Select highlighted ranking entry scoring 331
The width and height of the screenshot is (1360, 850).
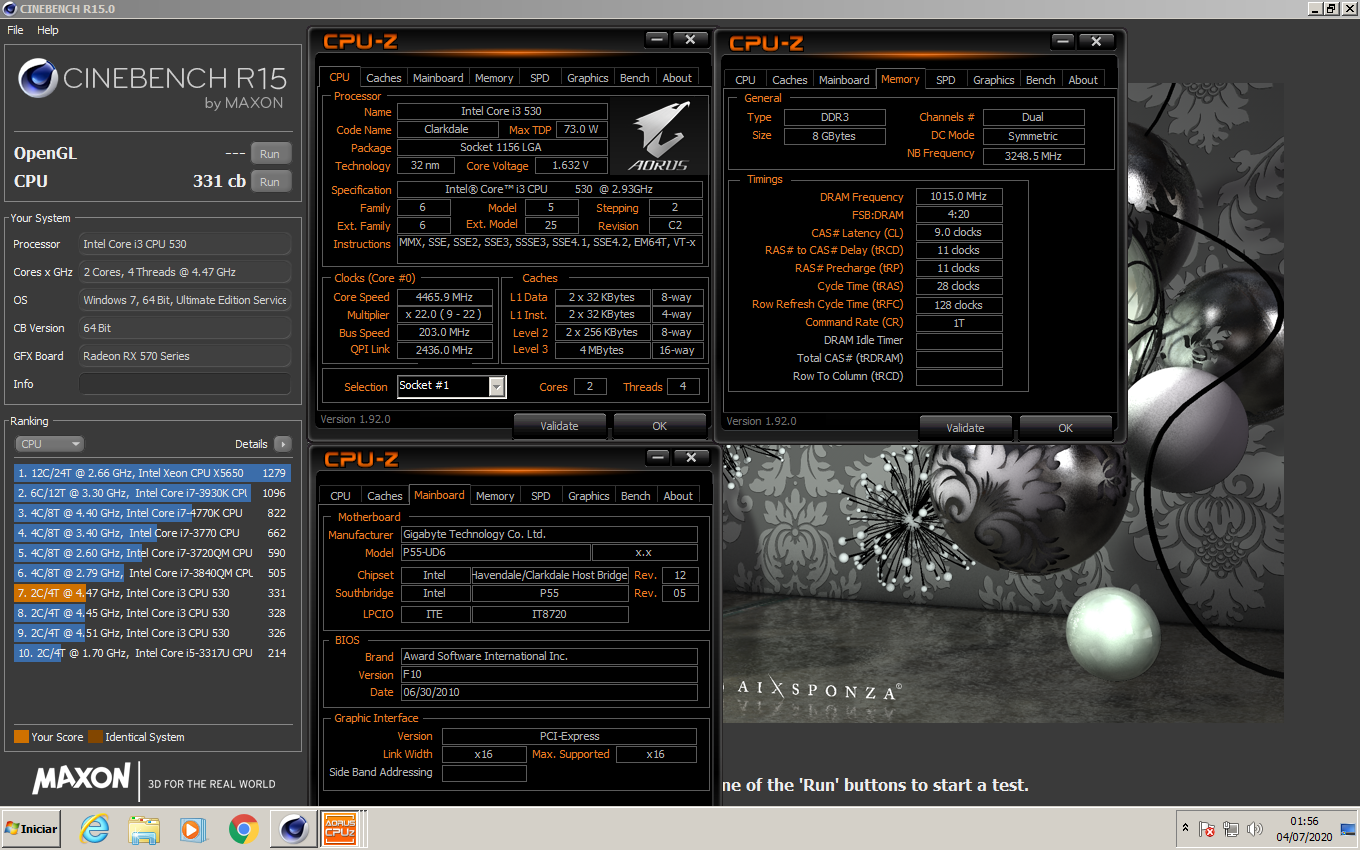click(152, 593)
